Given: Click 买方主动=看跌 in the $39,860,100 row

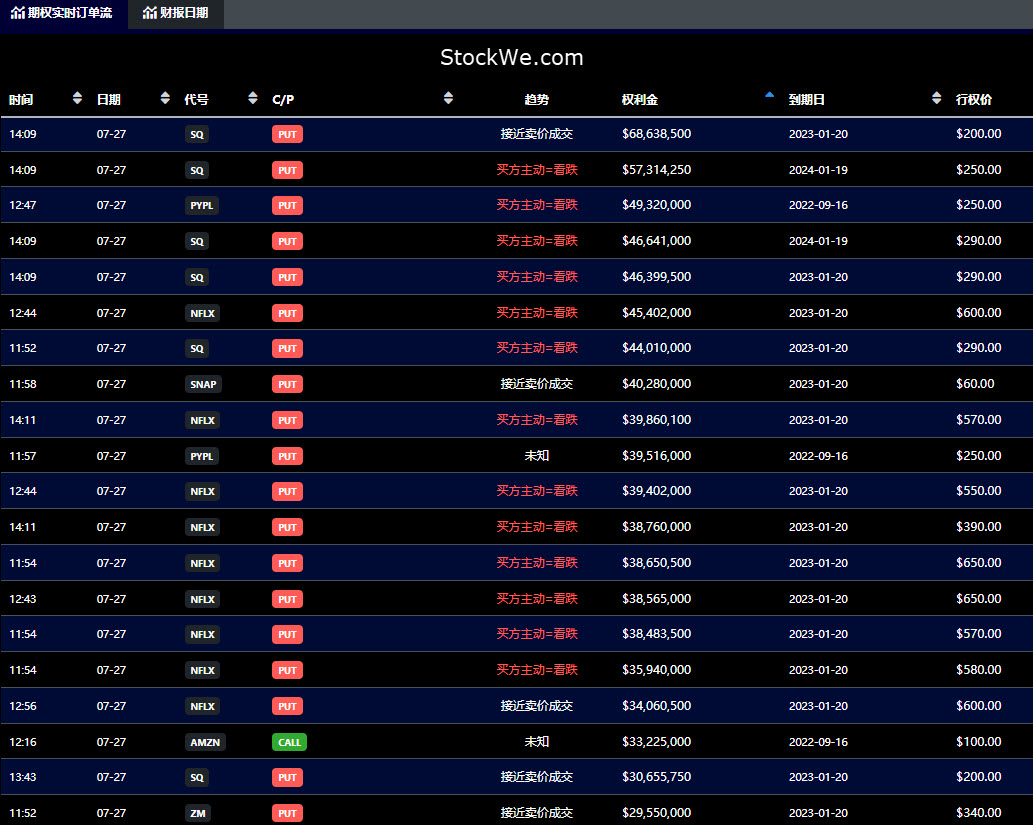Looking at the screenshot, I should (x=536, y=420).
